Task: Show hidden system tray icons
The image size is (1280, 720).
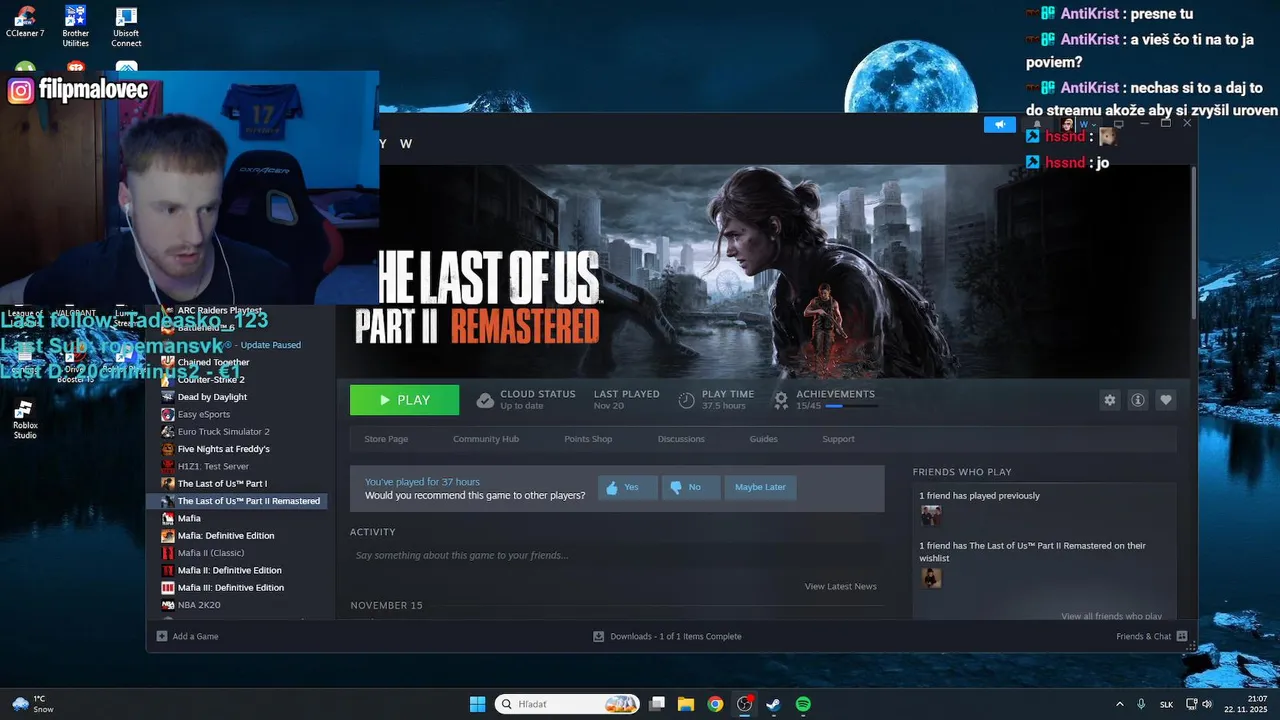Action: (1119, 704)
